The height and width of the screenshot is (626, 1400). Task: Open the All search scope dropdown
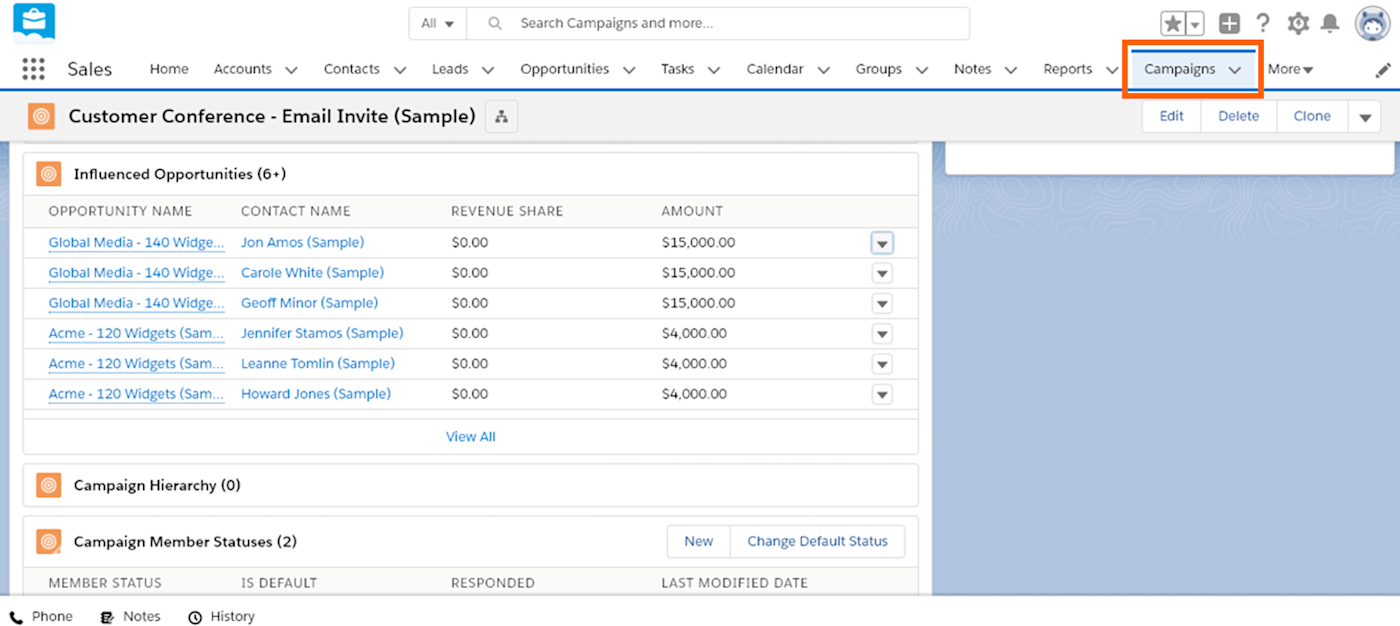[438, 23]
